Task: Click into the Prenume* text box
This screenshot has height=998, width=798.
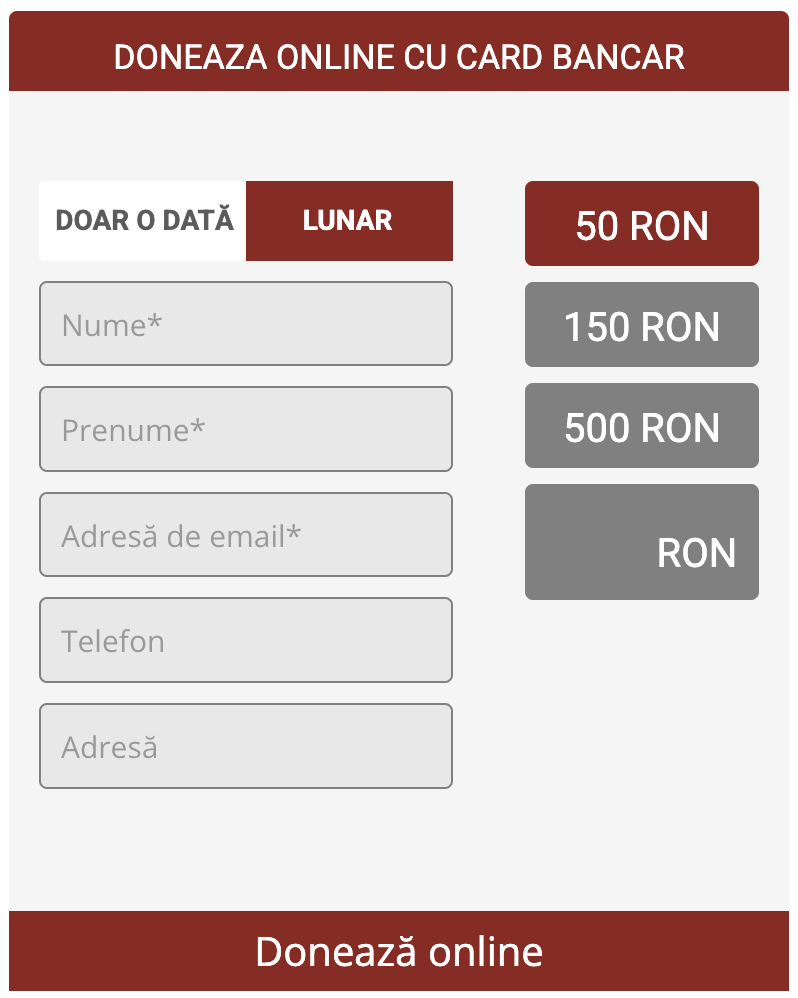Action: point(245,429)
